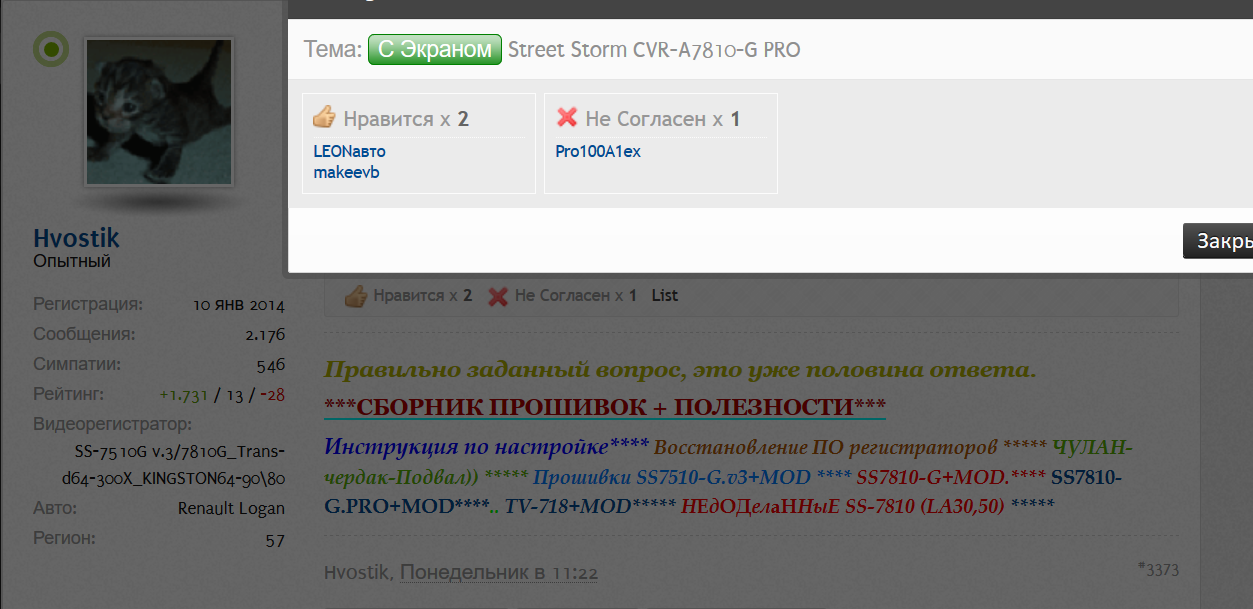
Task: Click thumbs-up icon beside post rating summary
Action: click(x=355, y=296)
